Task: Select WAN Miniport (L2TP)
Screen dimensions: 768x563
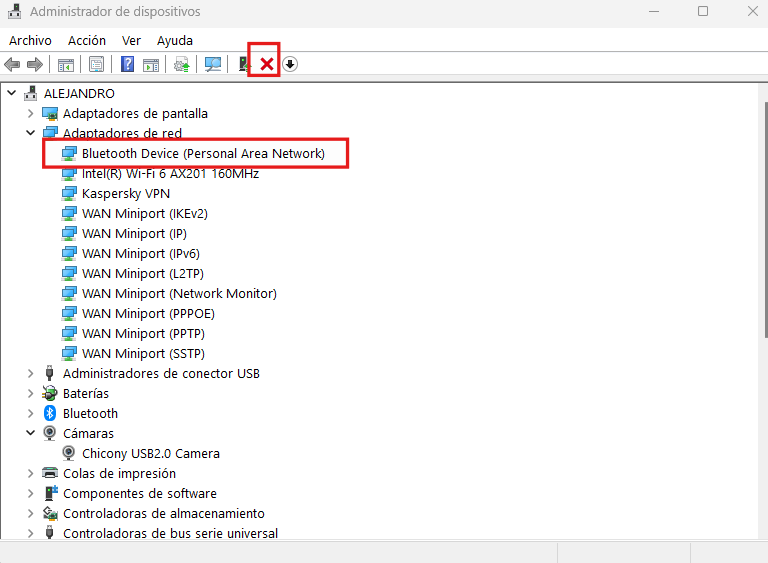Action: click(143, 273)
